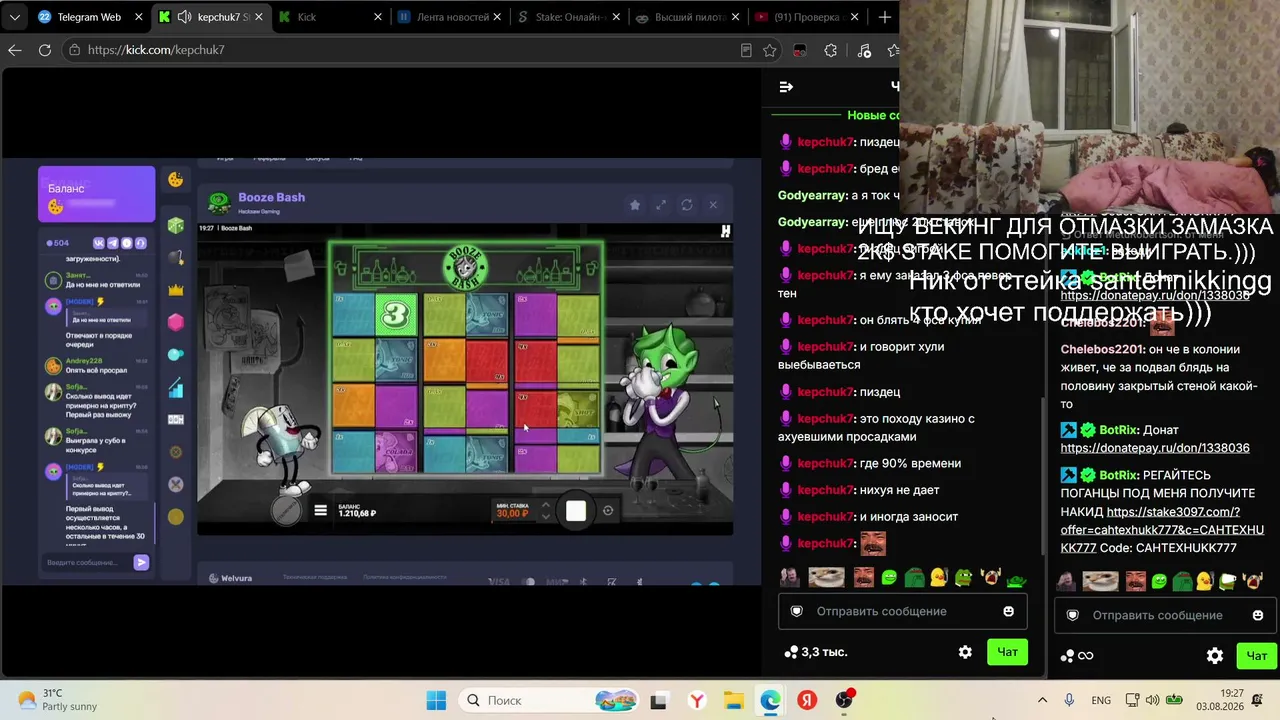The image size is (1280, 720).
Task: Expand the purple Баланс card
Action: pyautogui.click(x=97, y=194)
